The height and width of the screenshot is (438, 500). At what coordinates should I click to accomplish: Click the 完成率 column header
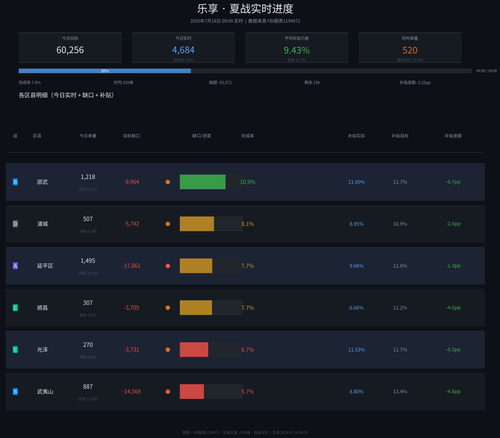[x=248, y=136]
